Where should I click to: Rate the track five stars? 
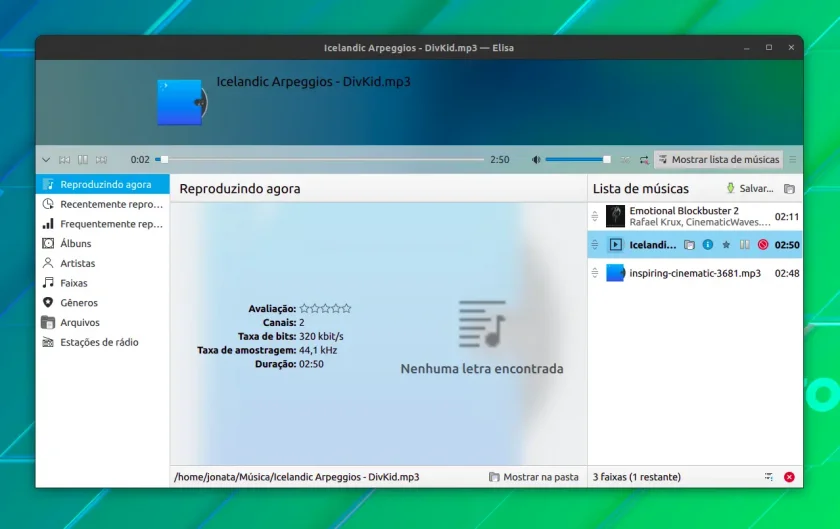pyautogui.click(x=347, y=308)
